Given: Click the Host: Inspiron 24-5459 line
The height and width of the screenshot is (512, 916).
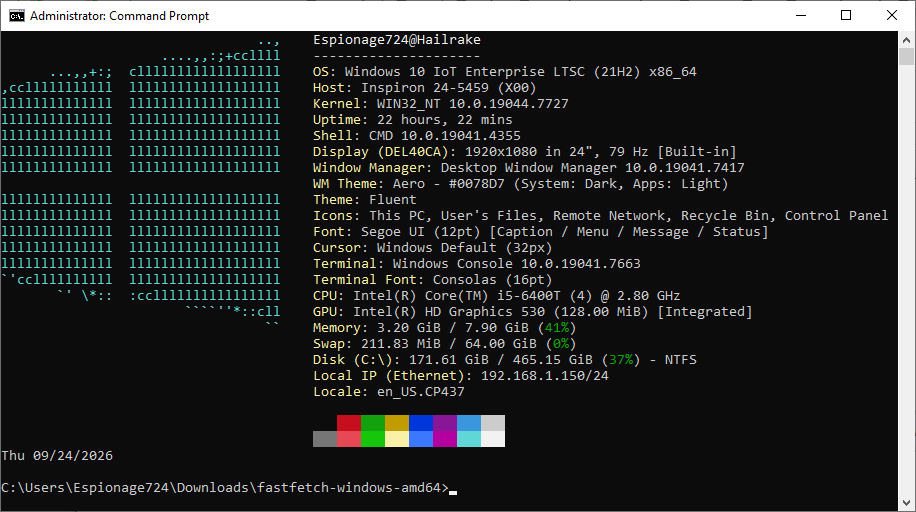Looking at the screenshot, I should [x=425, y=88].
